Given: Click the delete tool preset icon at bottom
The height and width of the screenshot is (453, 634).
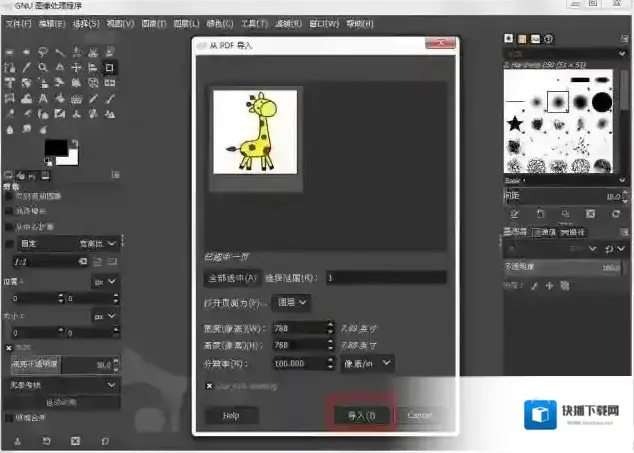Looking at the screenshot, I should pyautogui.click(x=76, y=441).
